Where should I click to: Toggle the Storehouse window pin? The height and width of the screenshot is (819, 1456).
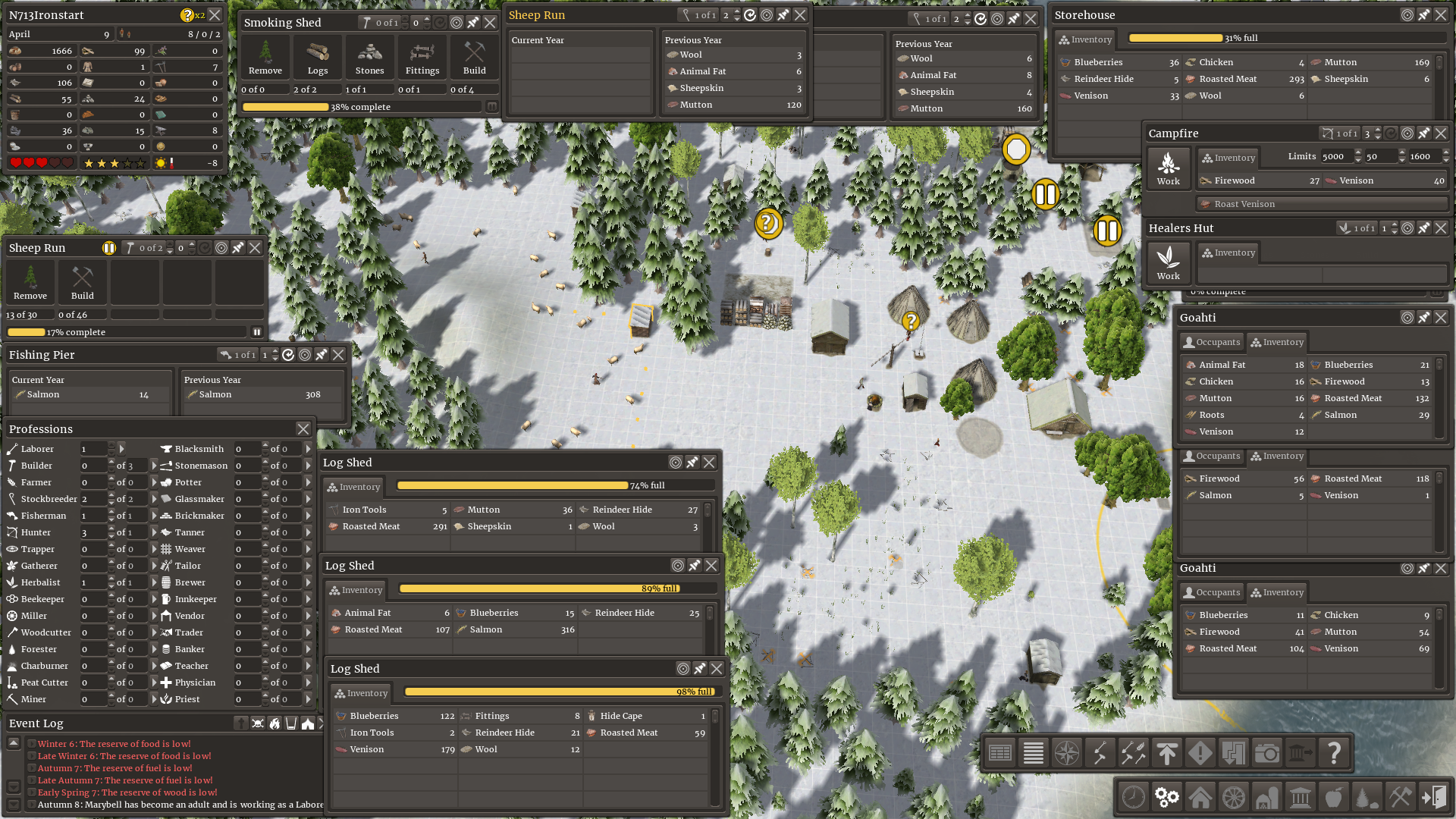(1424, 15)
